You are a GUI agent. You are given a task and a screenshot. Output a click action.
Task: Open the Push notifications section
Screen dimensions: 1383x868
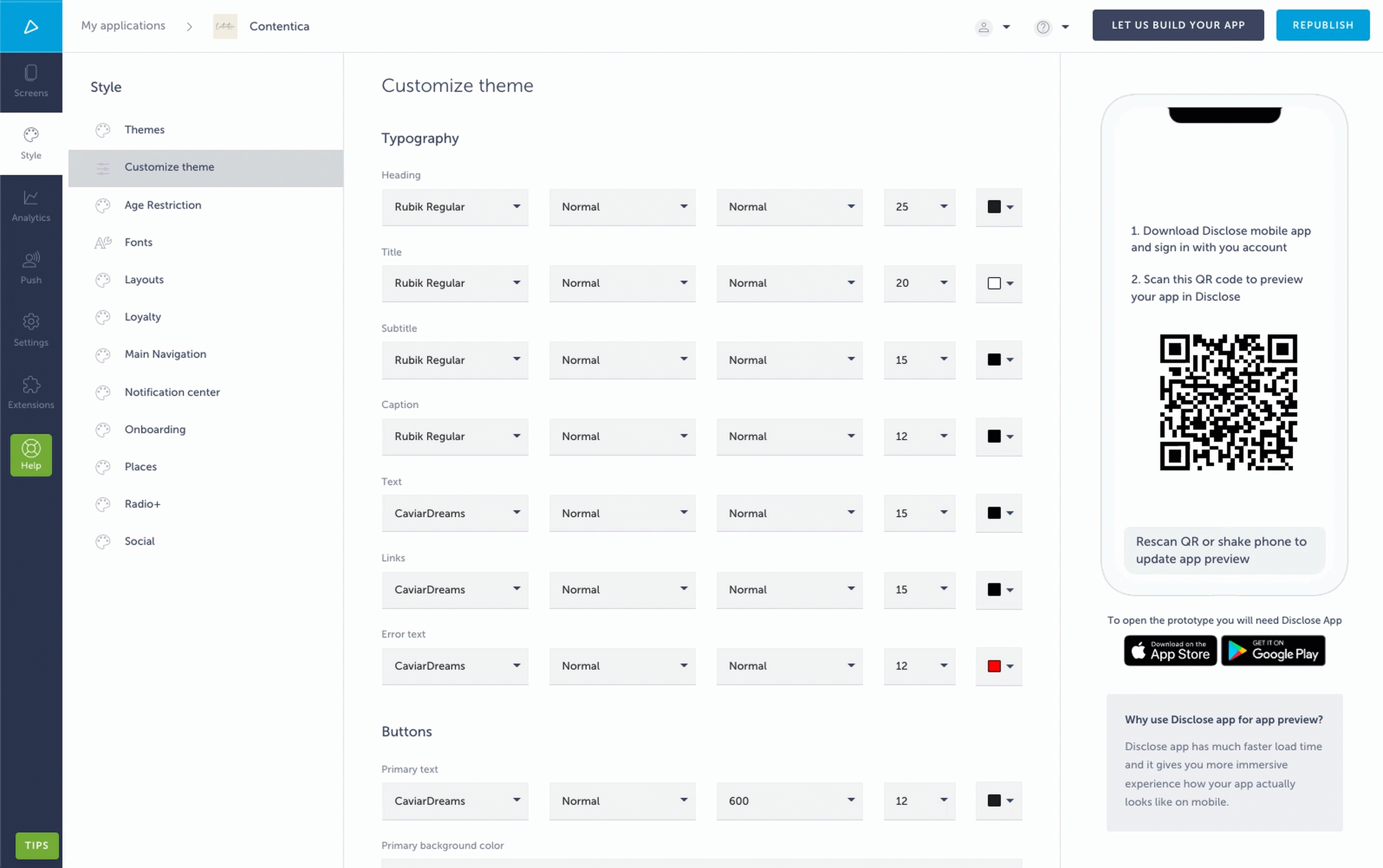point(31,268)
